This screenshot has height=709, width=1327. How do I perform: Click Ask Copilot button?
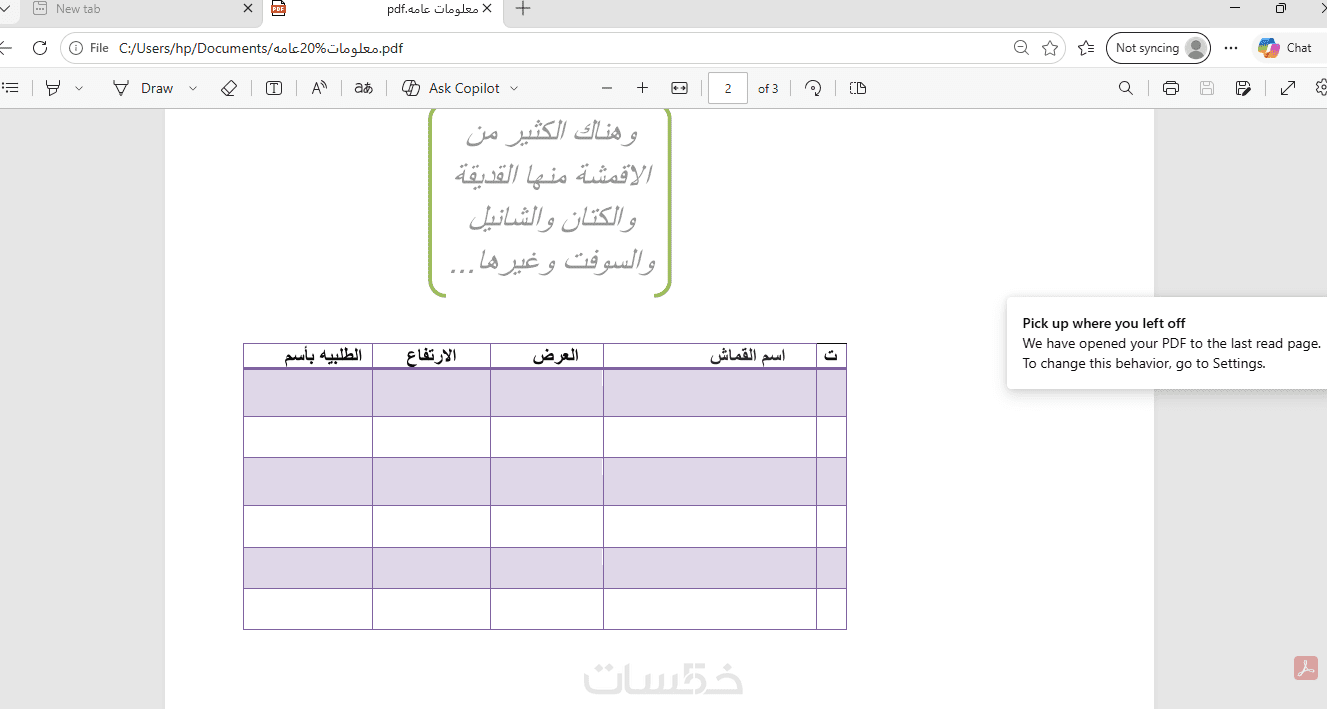(452, 88)
